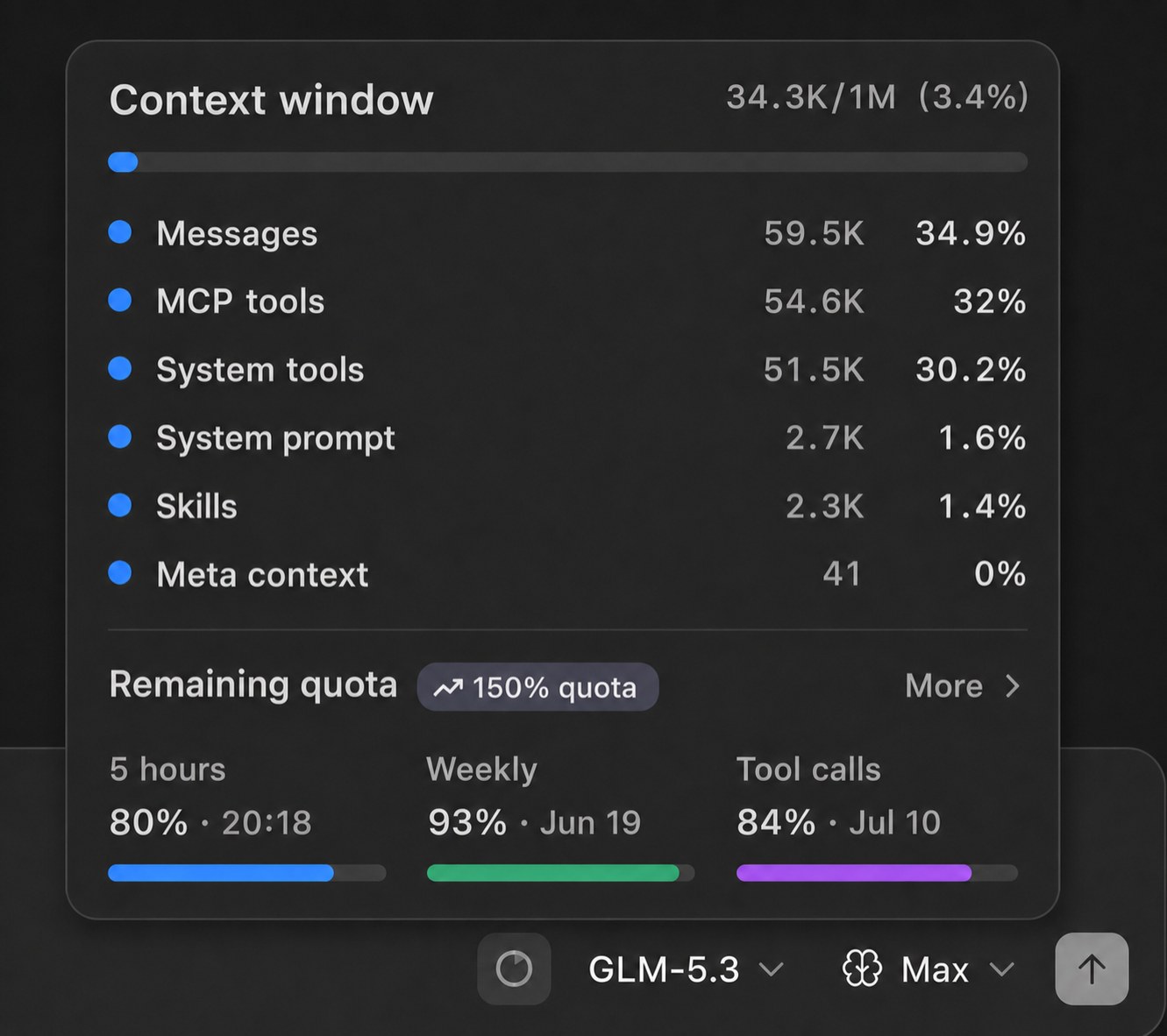Click the chevron next to More

(x=1013, y=685)
